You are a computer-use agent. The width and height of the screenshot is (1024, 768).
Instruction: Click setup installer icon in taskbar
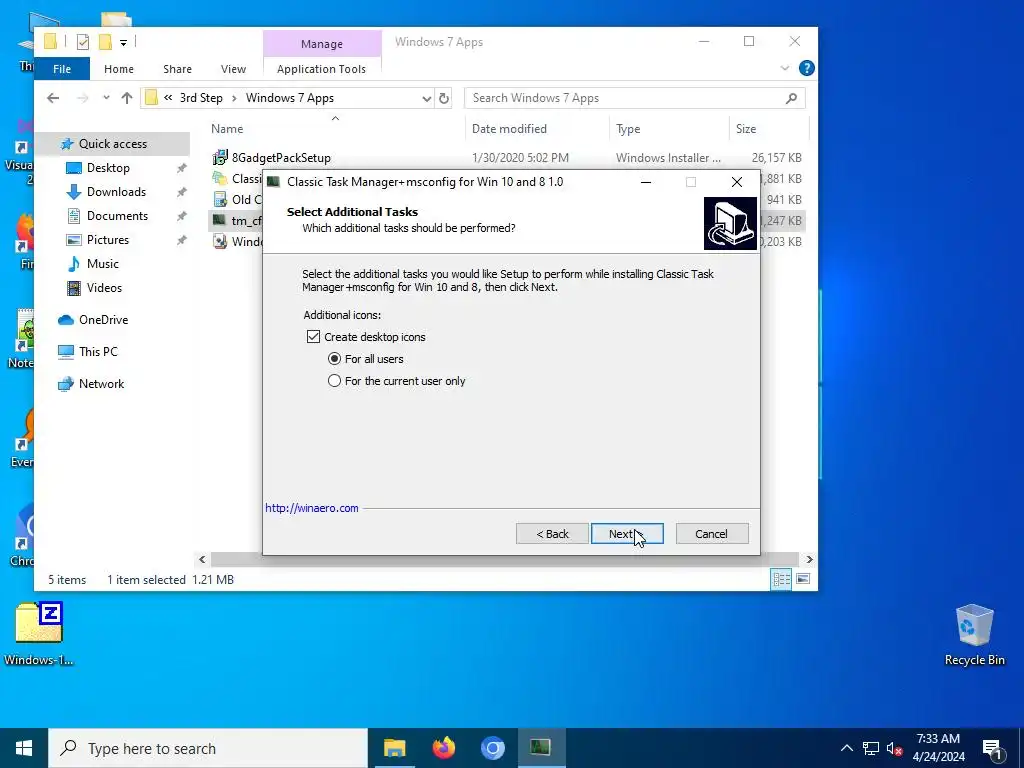tap(541, 748)
